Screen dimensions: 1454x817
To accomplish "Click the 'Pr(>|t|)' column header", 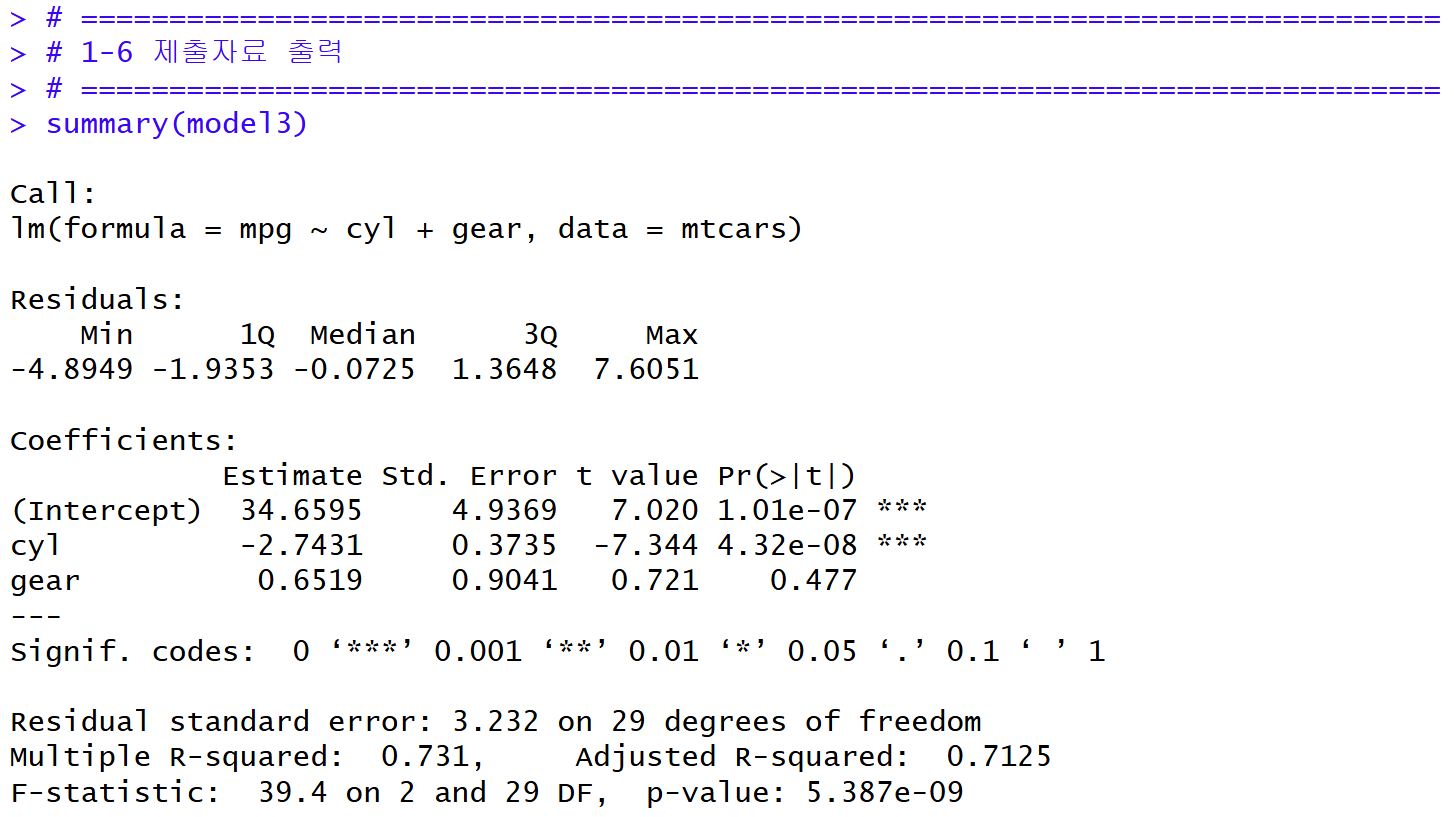I will (787, 476).
